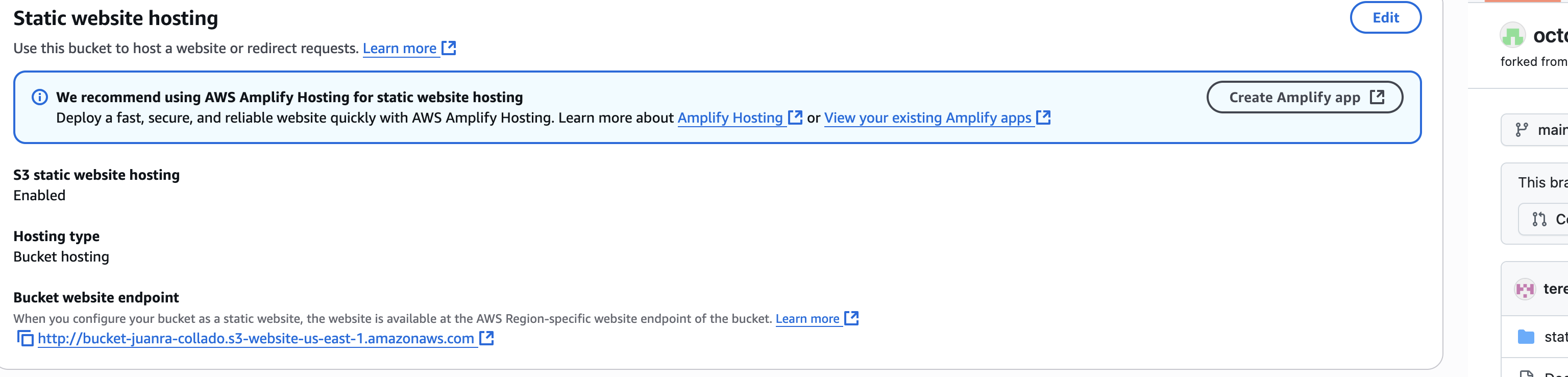Open View your existing Amplify apps link
The image size is (1568, 377).
(x=927, y=118)
